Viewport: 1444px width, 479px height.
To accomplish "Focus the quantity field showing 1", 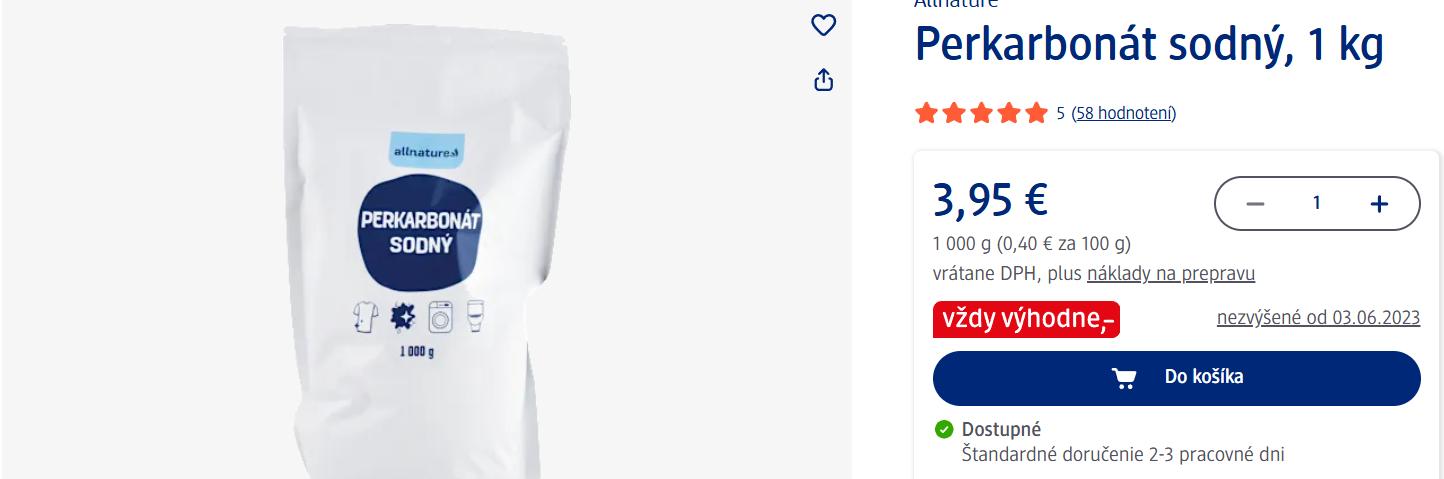I will (x=1317, y=203).
